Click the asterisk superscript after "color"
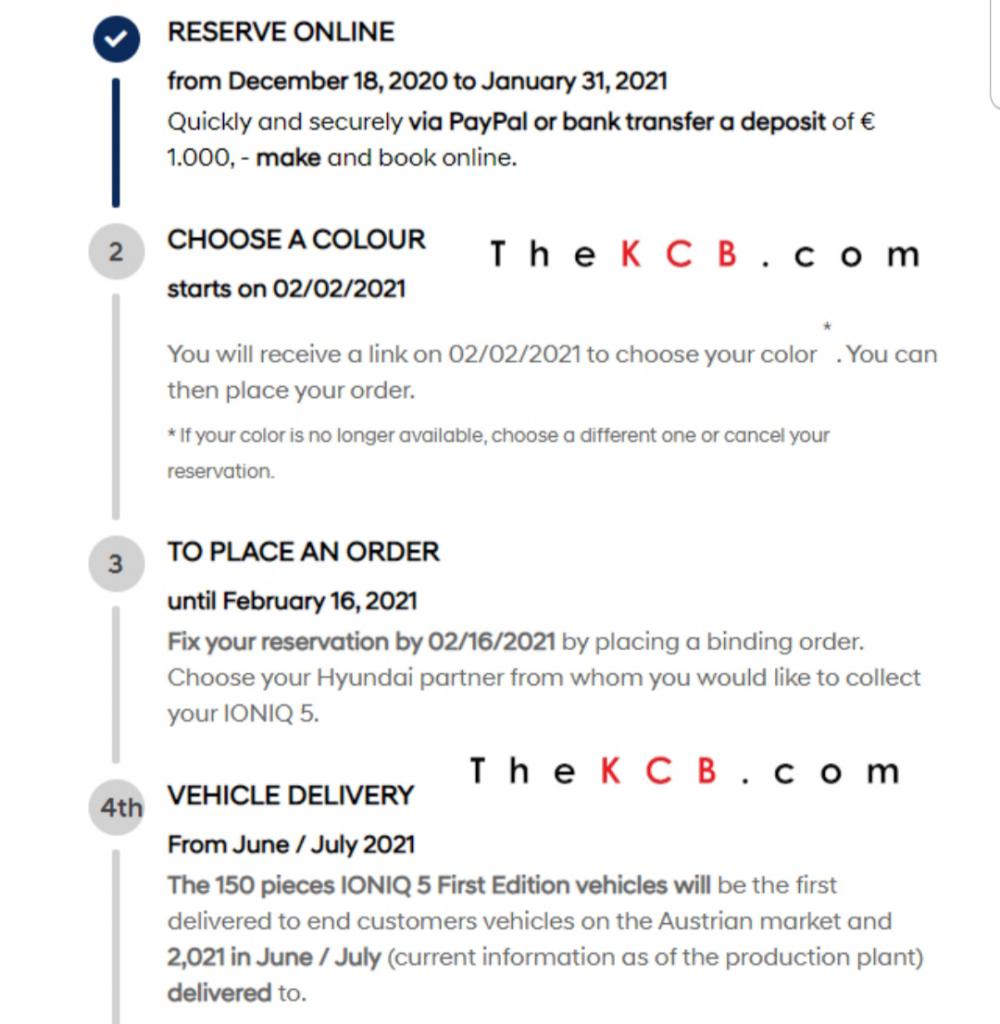Screen dimensions: 1000x1024 click(x=827, y=328)
